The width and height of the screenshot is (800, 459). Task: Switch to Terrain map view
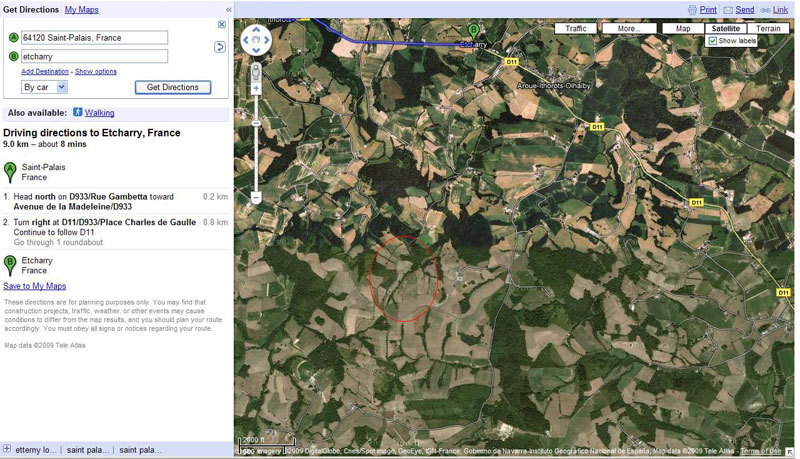(768, 29)
